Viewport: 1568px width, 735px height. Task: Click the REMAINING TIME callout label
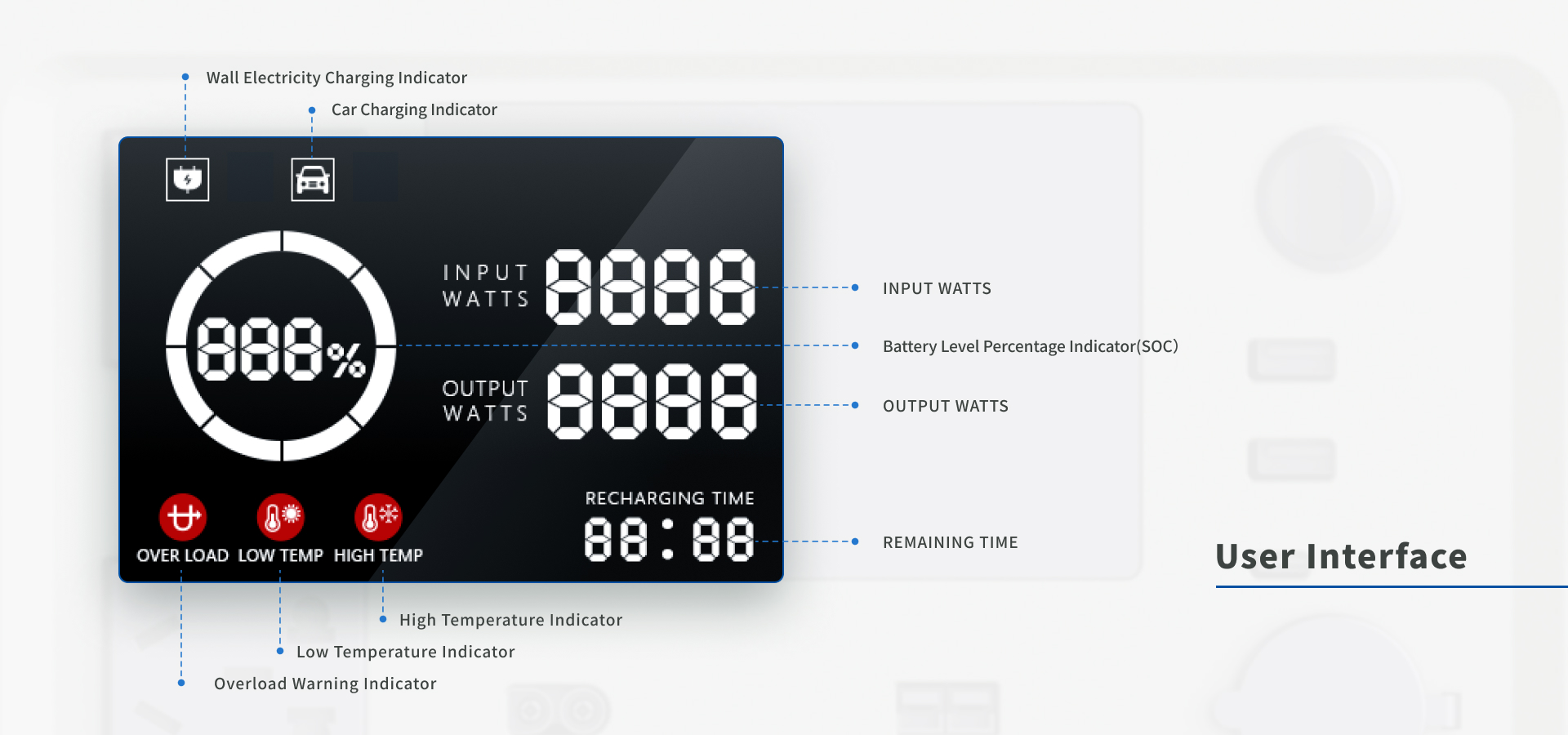coord(950,542)
